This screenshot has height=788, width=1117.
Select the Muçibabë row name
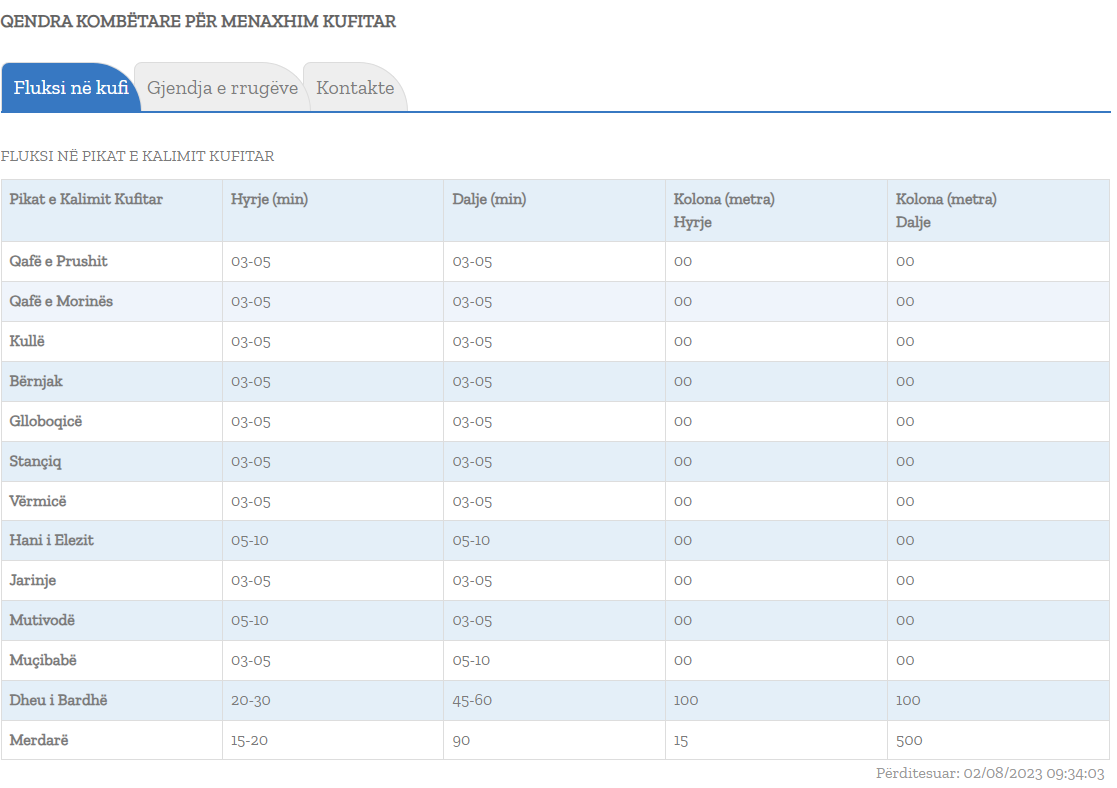click(x=43, y=660)
